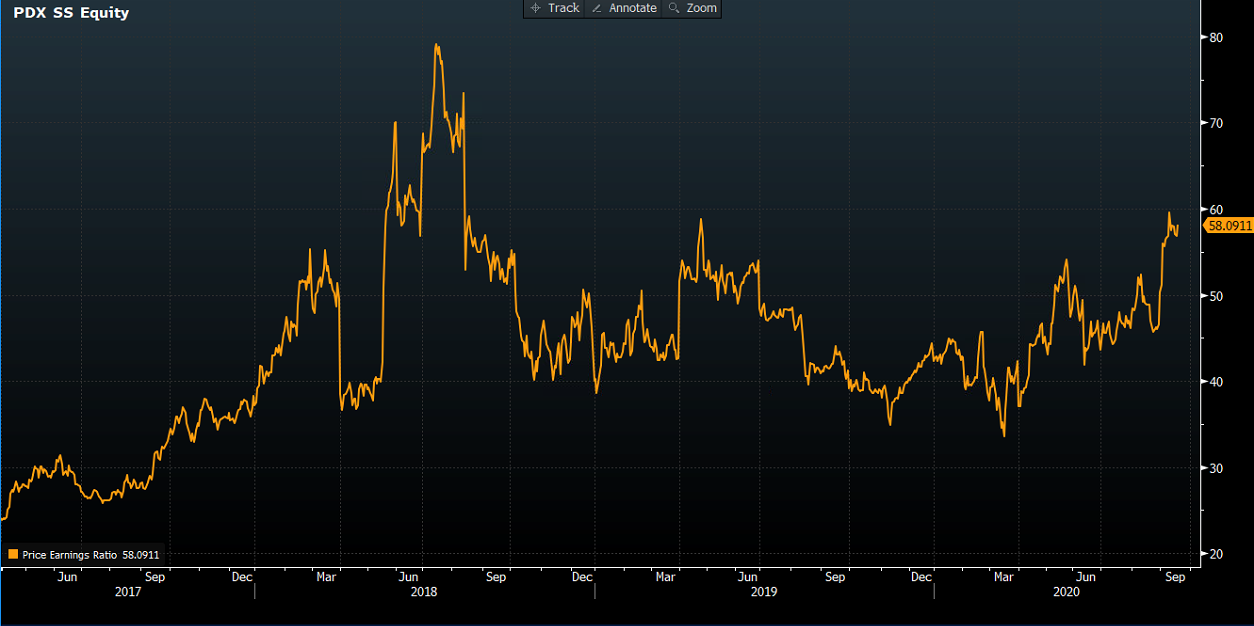The image size is (1254, 626).
Task: Click the 80 label on y-axis
Action: pos(1216,37)
